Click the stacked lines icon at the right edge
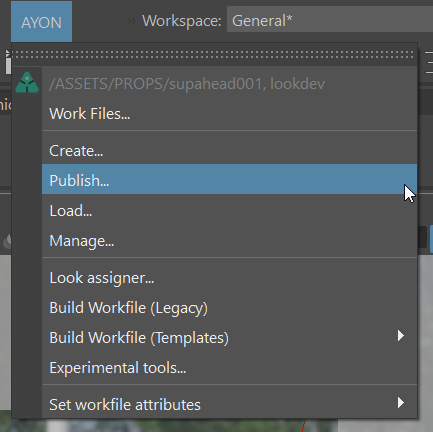 429,62
